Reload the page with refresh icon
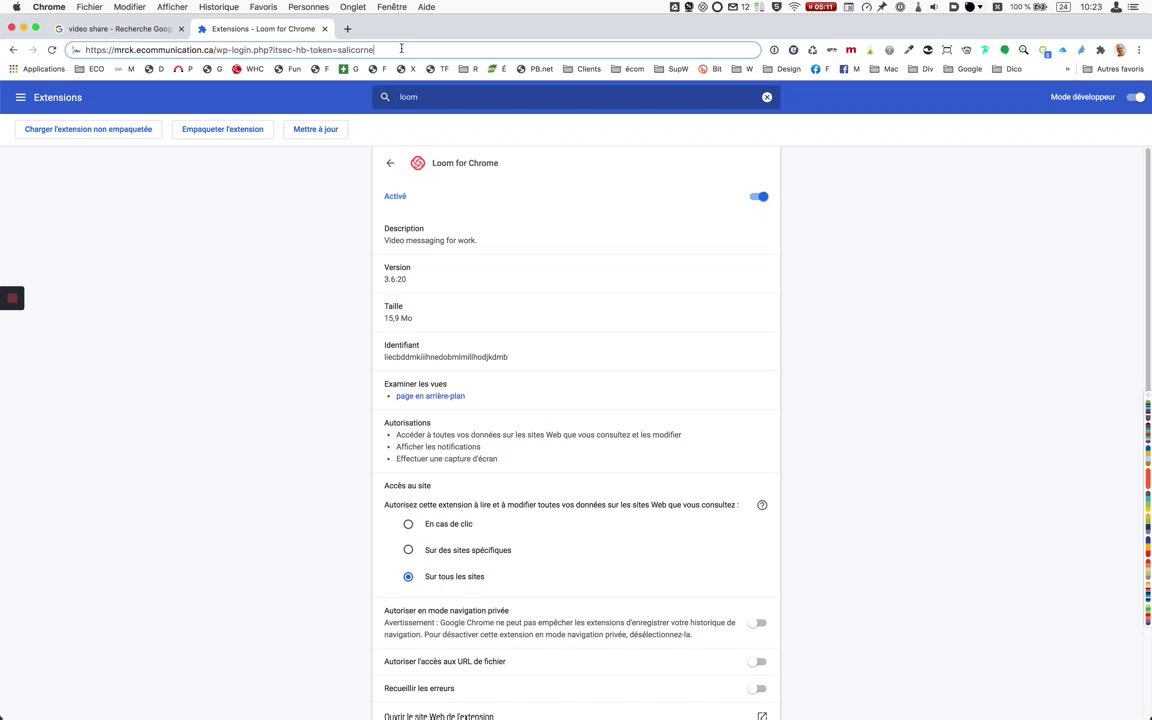The height and width of the screenshot is (720, 1152). coord(51,50)
